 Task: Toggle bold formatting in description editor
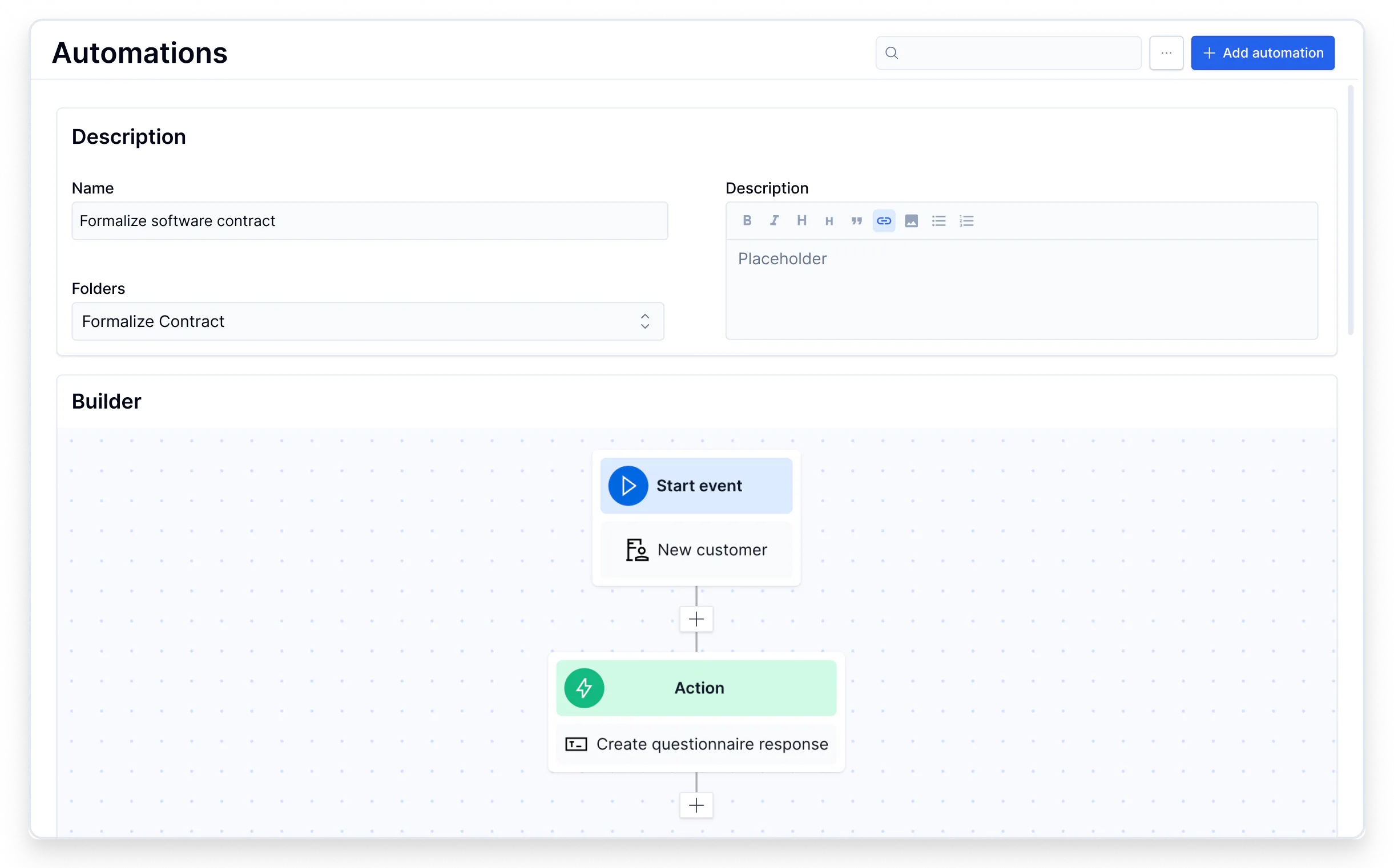(x=747, y=220)
